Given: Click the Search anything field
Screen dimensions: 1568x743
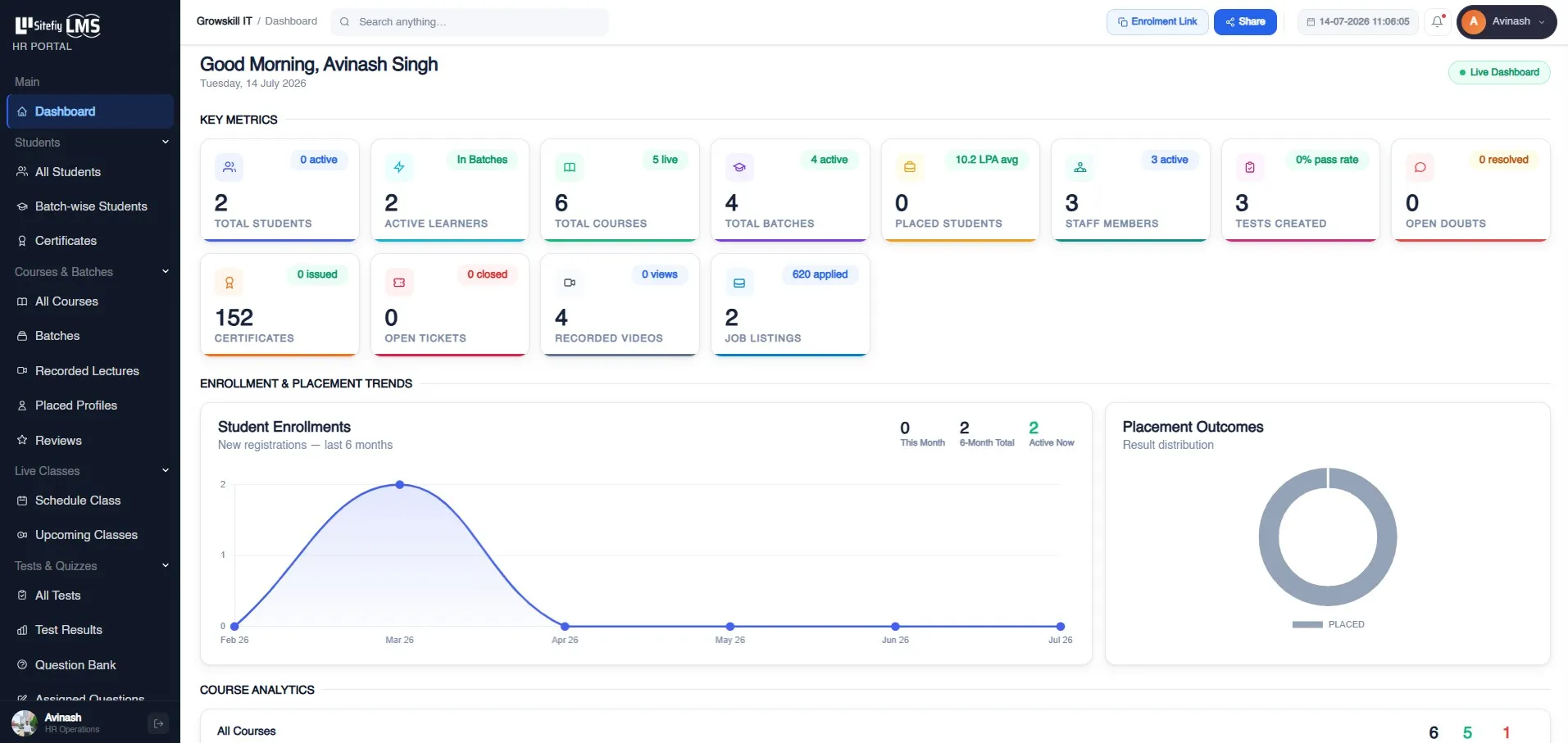Looking at the screenshot, I should 470,22.
